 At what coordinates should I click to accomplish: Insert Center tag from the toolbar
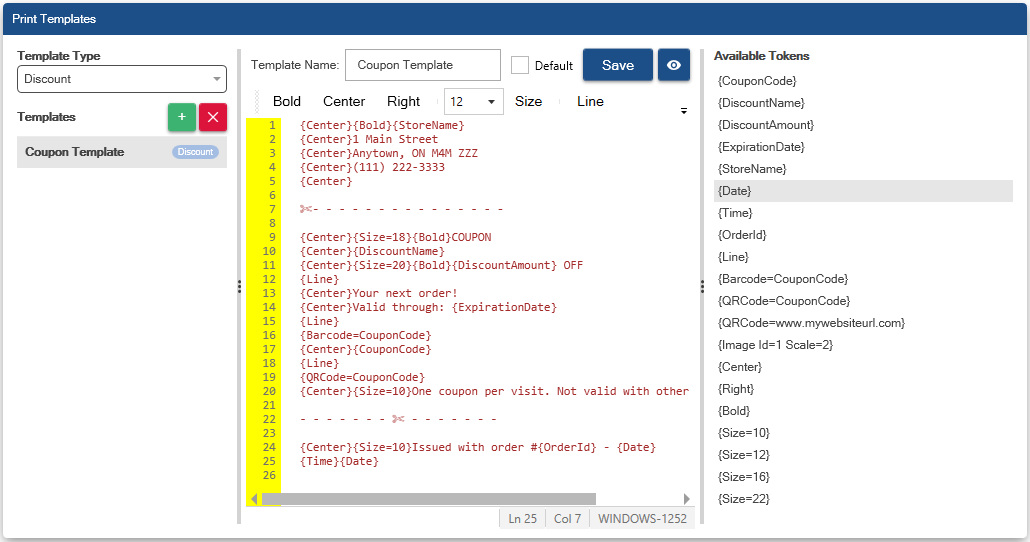pos(344,102)
